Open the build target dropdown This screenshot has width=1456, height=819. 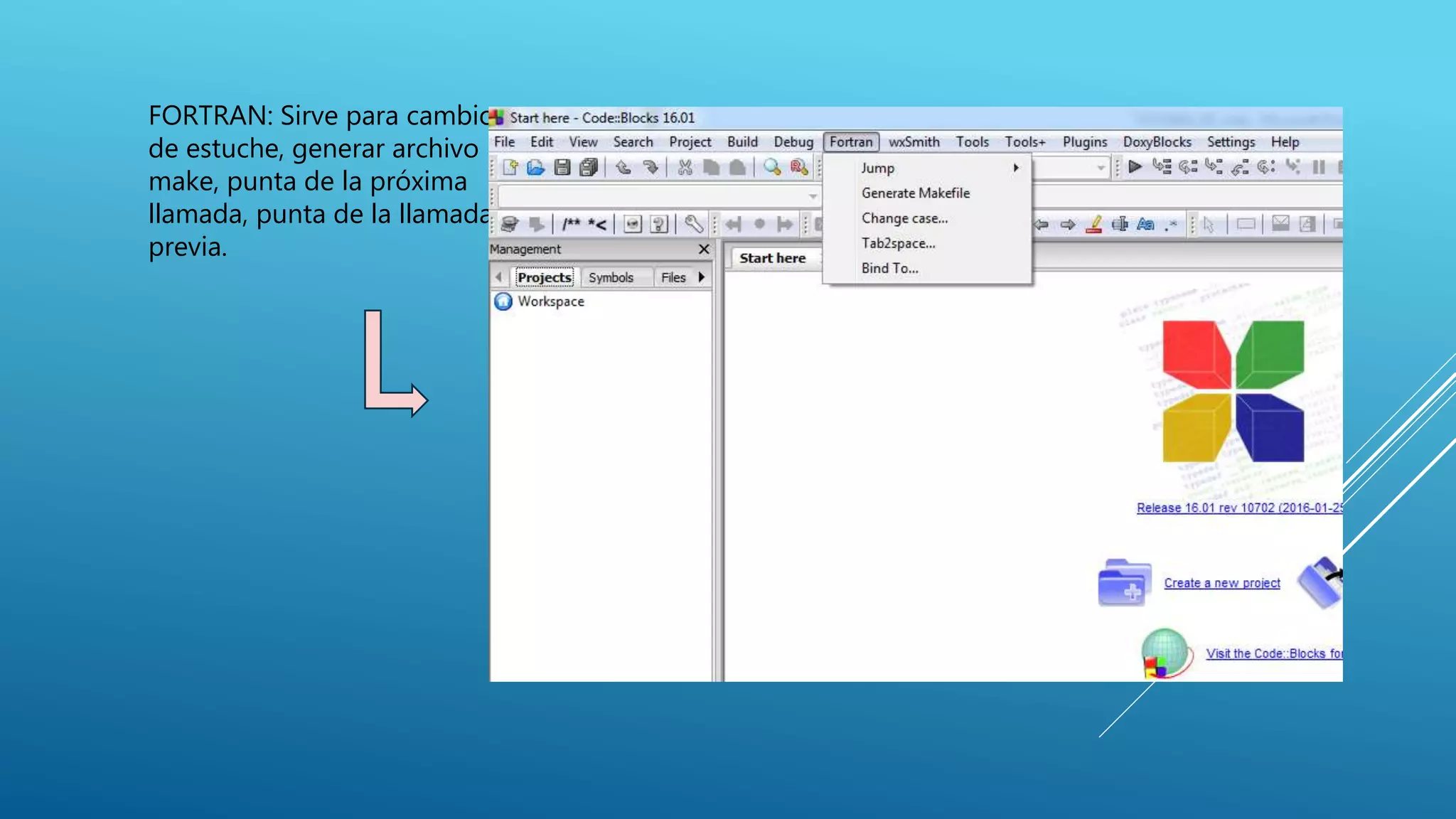(1101, 168)
